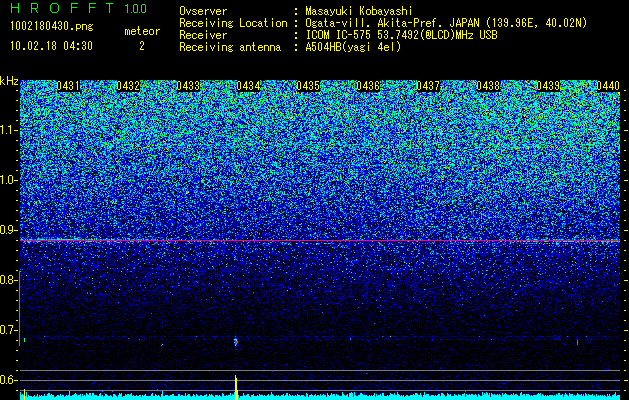Click the 0434 time marker
Screen dimensions: 629x400
[248, 86]
